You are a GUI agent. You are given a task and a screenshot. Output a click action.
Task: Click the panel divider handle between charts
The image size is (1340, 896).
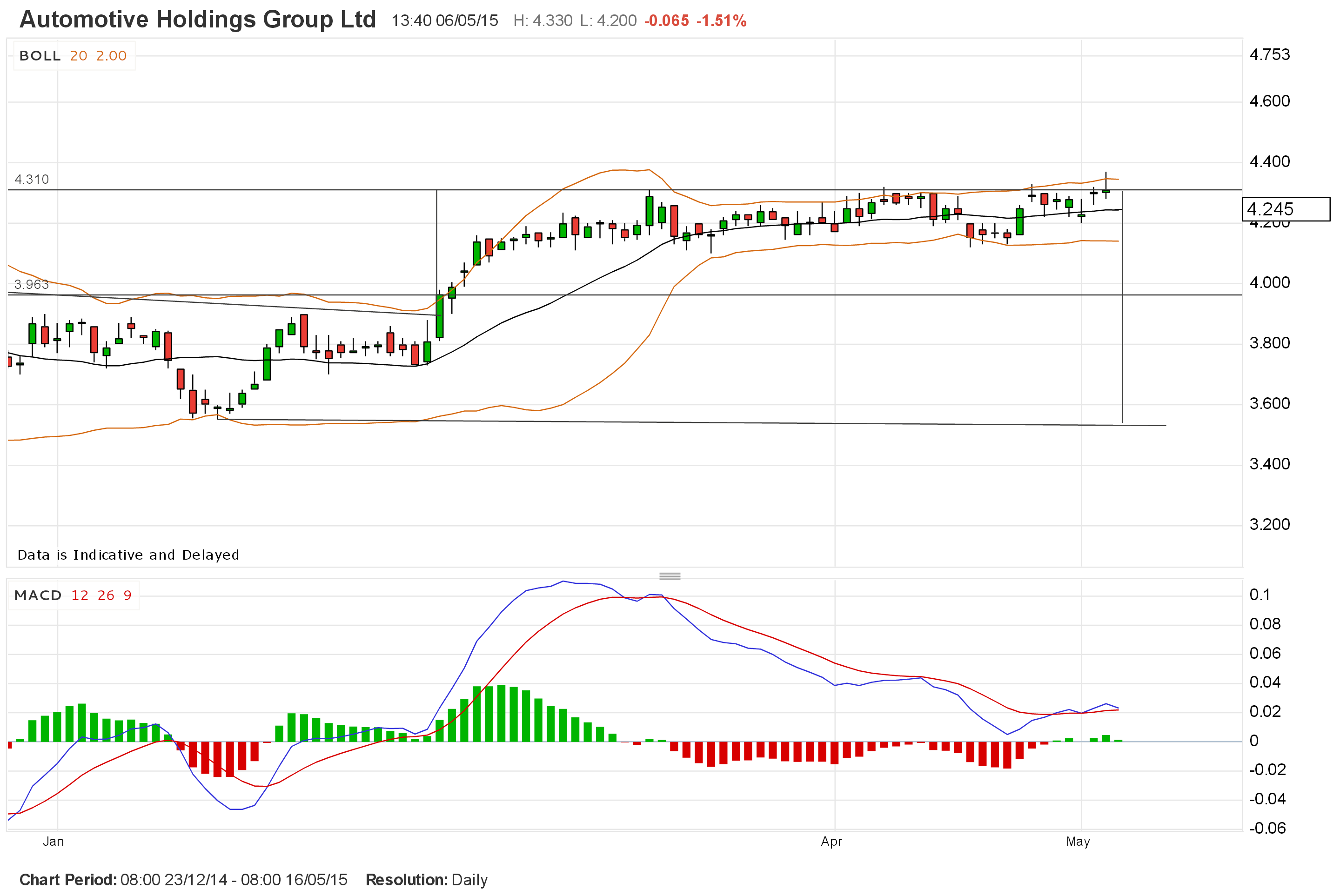click(x=670, y=576)
